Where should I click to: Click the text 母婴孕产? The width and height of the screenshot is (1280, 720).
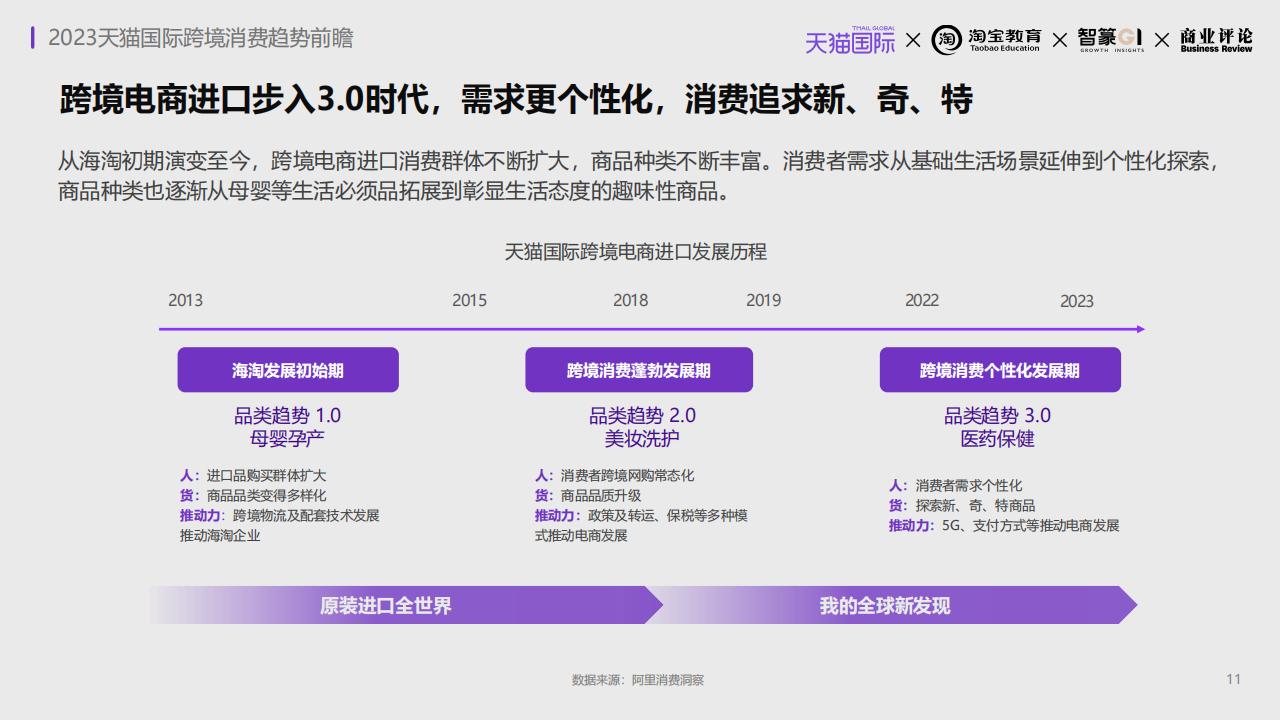pyautogui.click(x=288, y=439)
